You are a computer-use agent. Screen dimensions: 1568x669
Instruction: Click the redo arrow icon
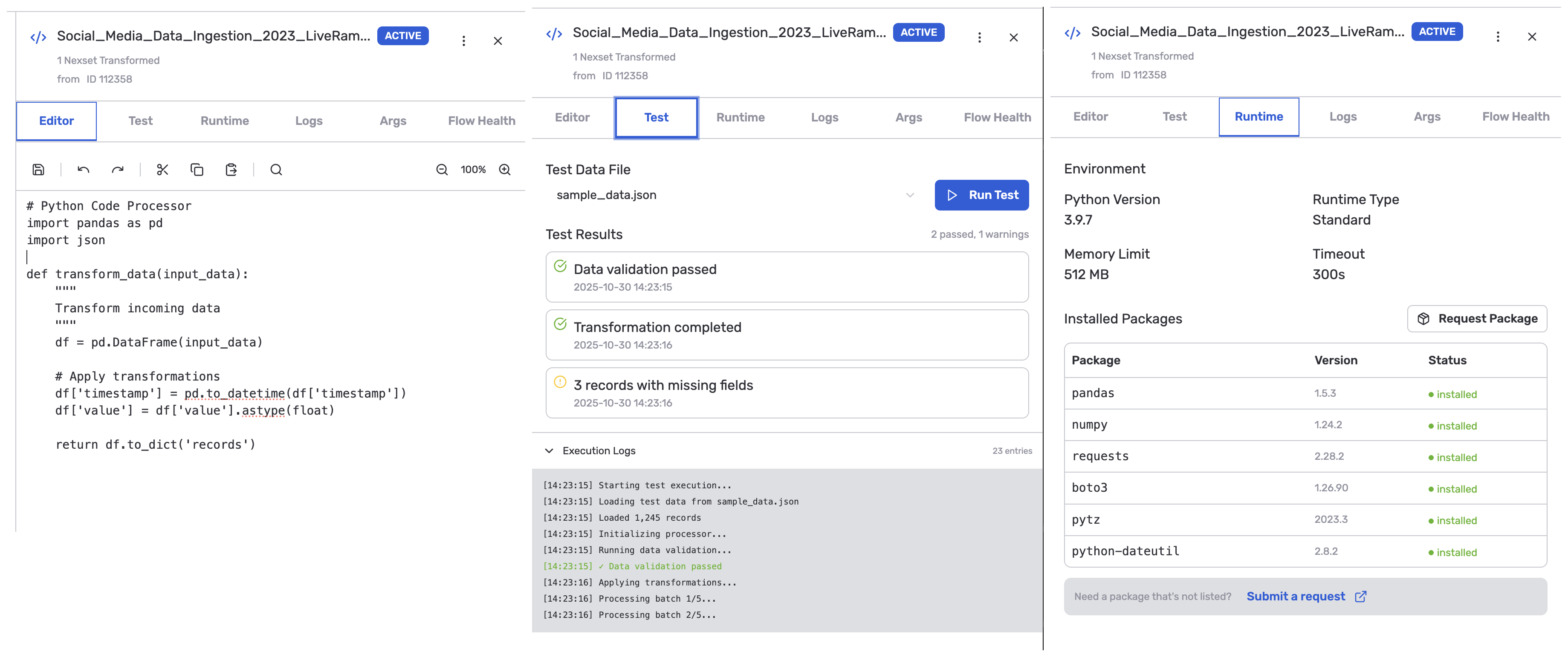coord(118,170)
